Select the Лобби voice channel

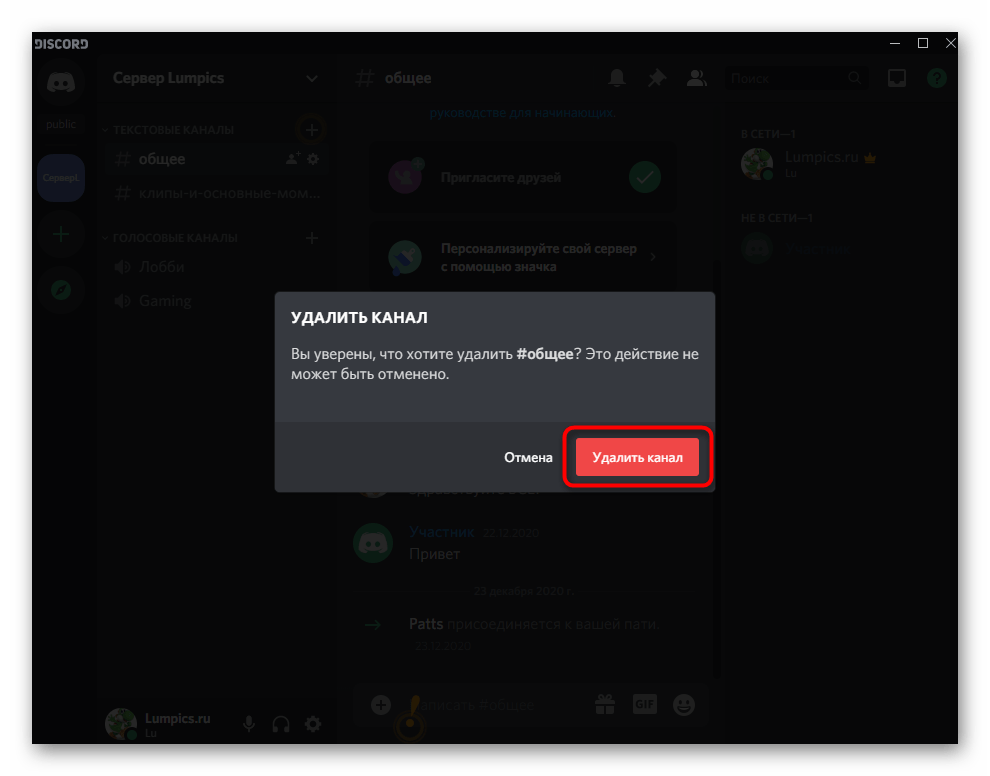tap(162, 267)
